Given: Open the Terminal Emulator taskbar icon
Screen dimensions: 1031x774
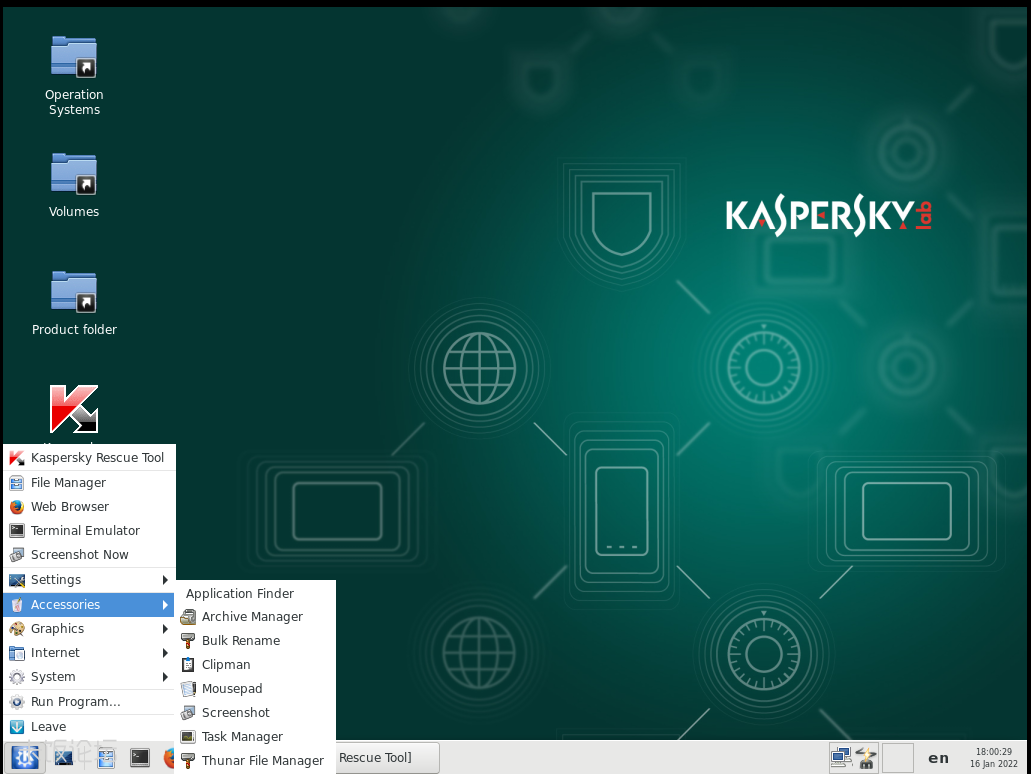Looking at the screenshot, I should pyautogui.click(x=140, y=758).
